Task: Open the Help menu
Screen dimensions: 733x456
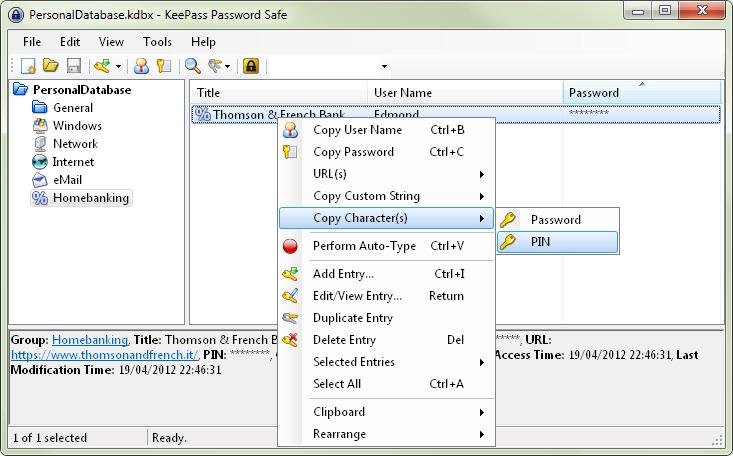Action: tap(203, 42)
